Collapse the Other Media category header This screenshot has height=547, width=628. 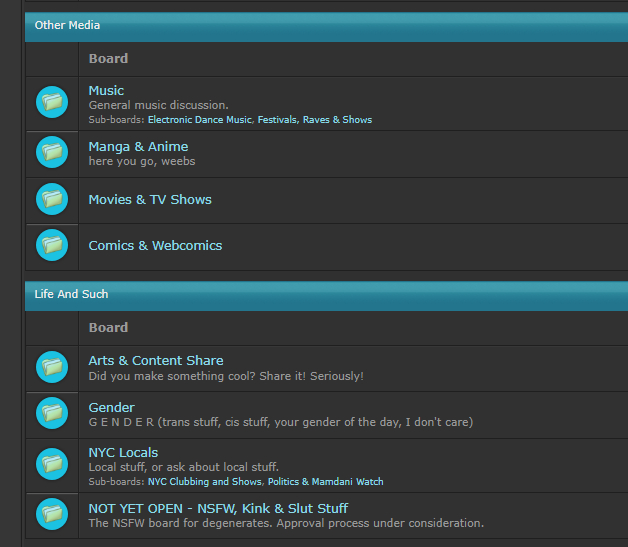pyautogui.click(x=67, y=25)
